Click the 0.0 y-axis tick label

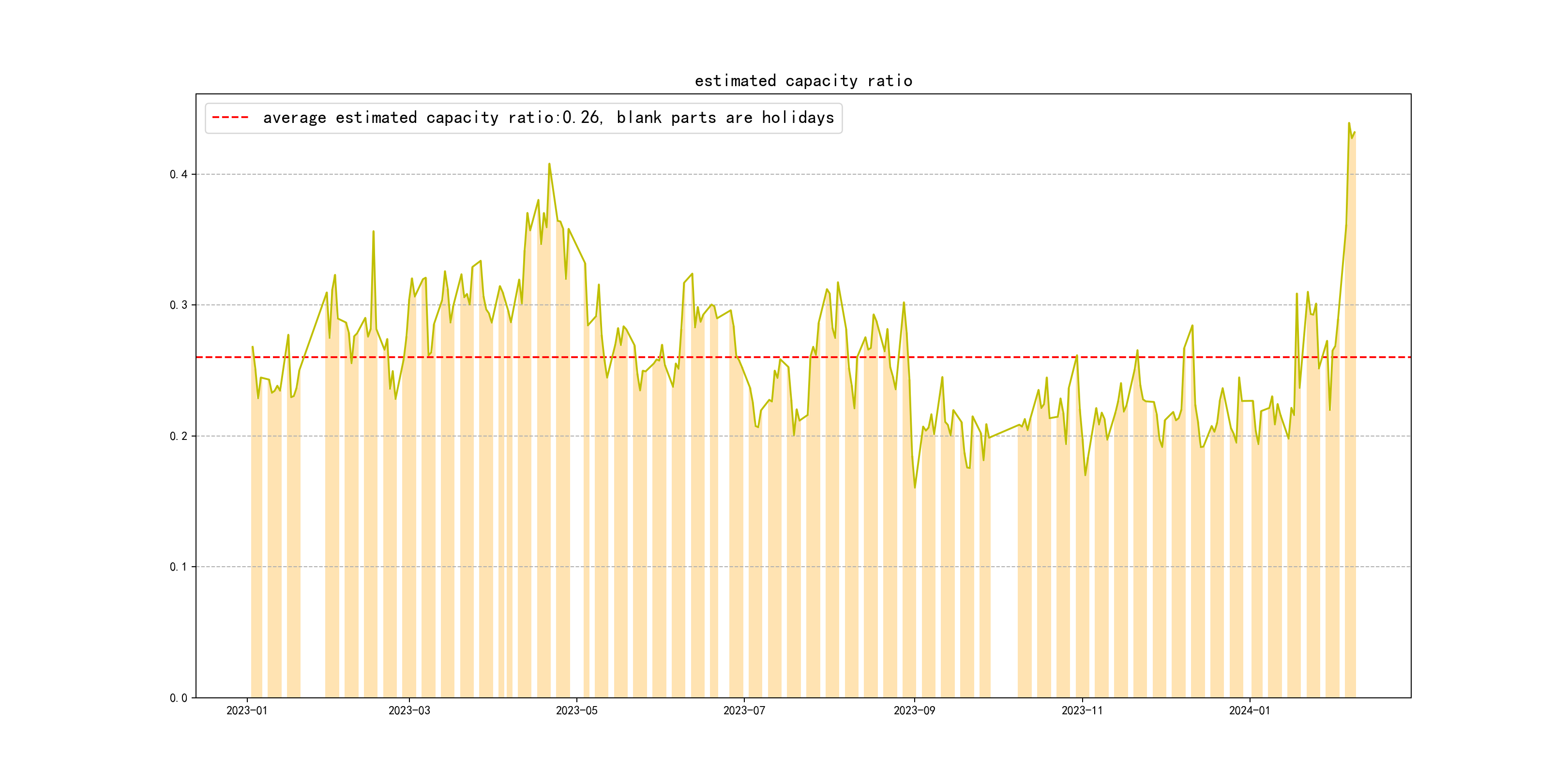[179, 697]
